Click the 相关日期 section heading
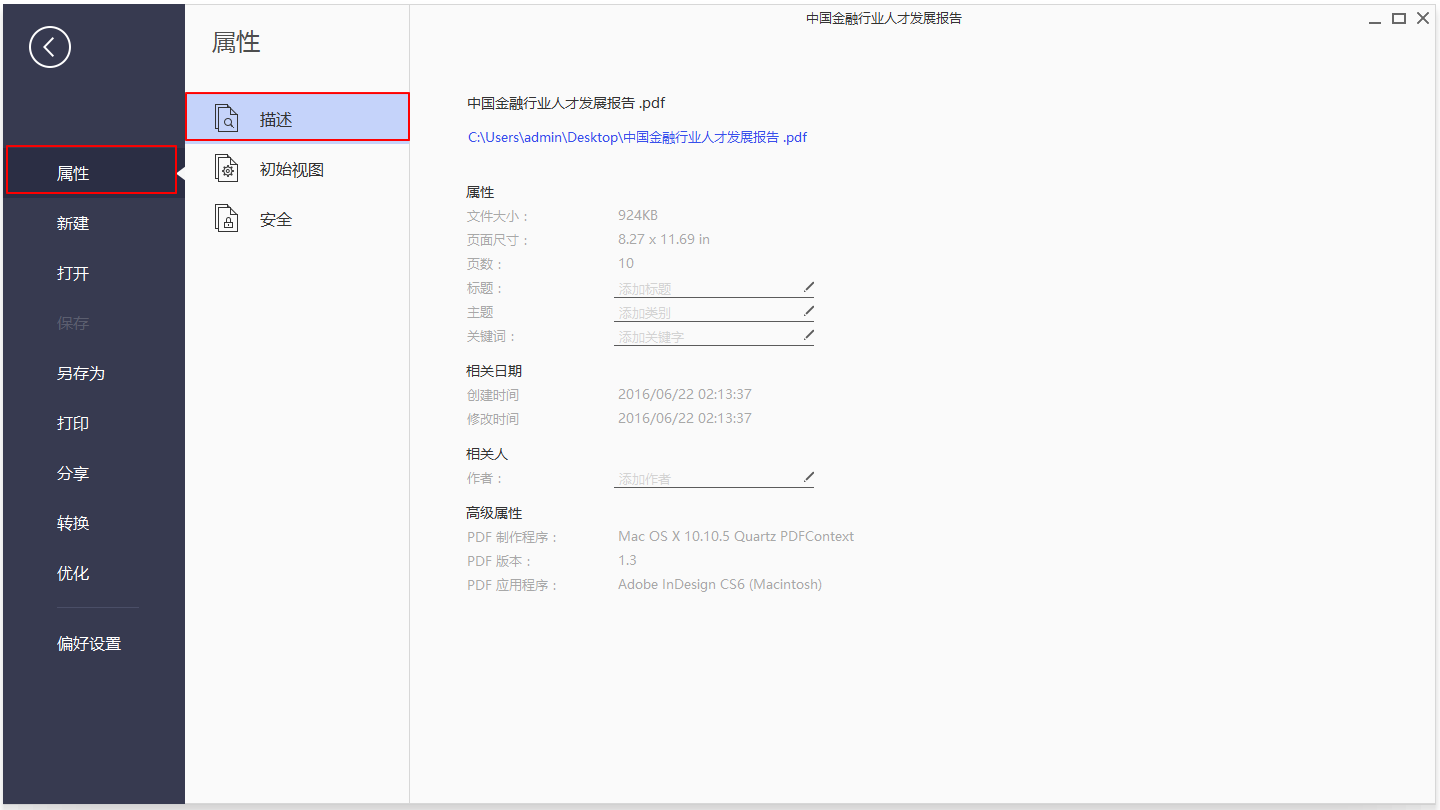Image resolution: width=1440 pixels, height=810 pixels. pyautogui.click(x=494, y=371)
